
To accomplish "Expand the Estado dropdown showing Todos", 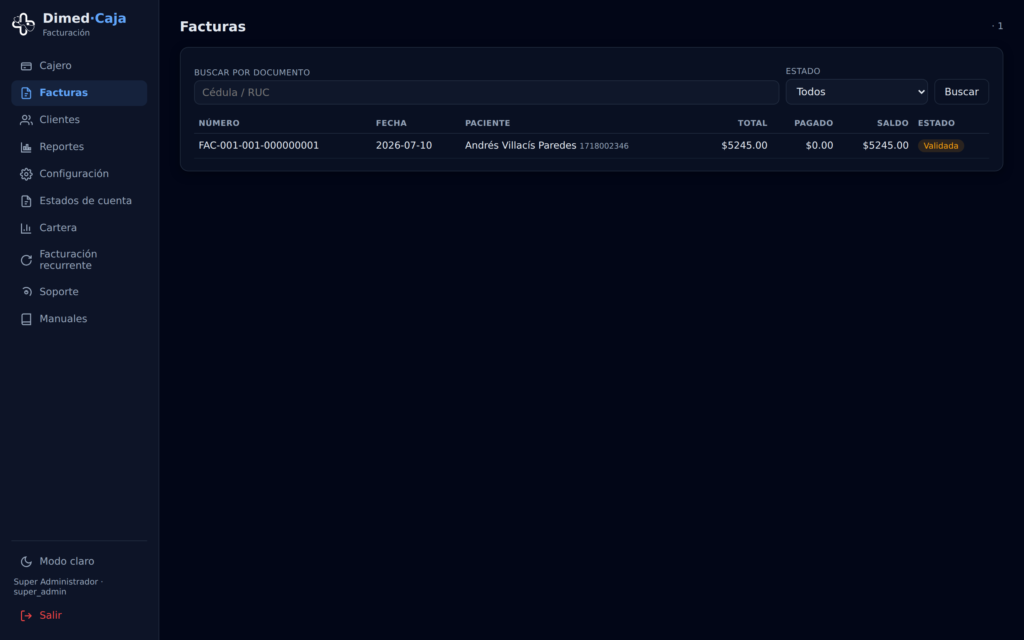I will coord(856,92).
